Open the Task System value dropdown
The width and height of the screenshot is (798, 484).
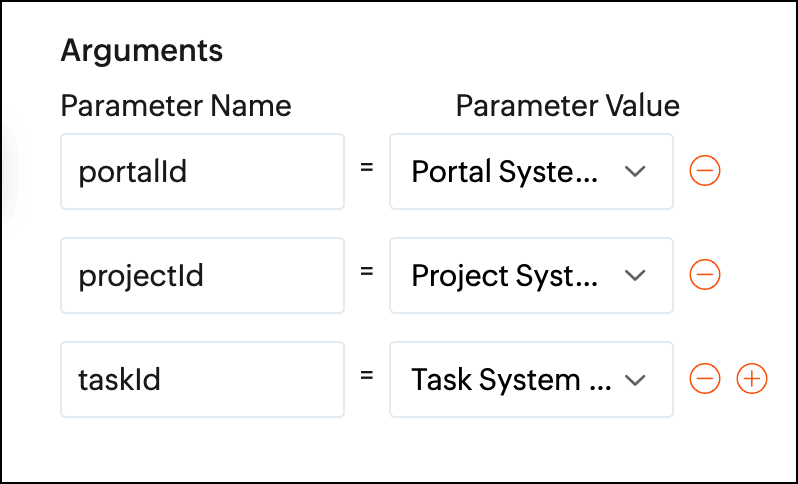pos(531,379)
